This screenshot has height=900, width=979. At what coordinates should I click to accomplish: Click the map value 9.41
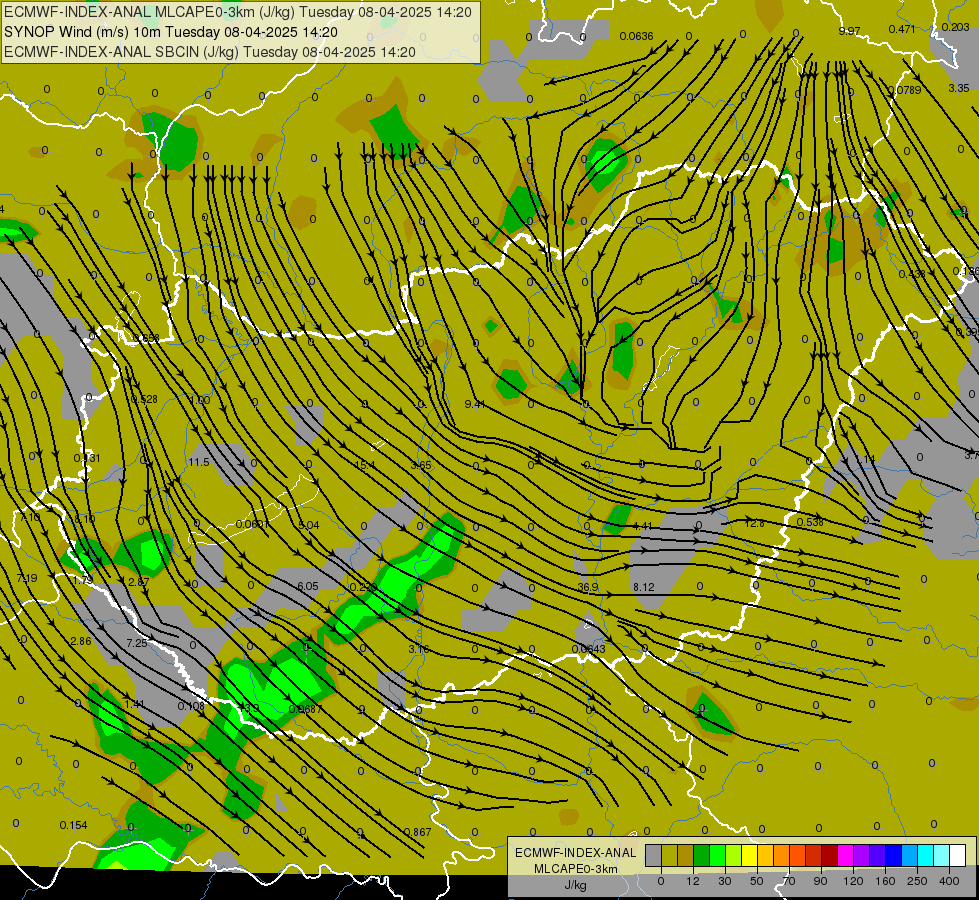(475, 404)
